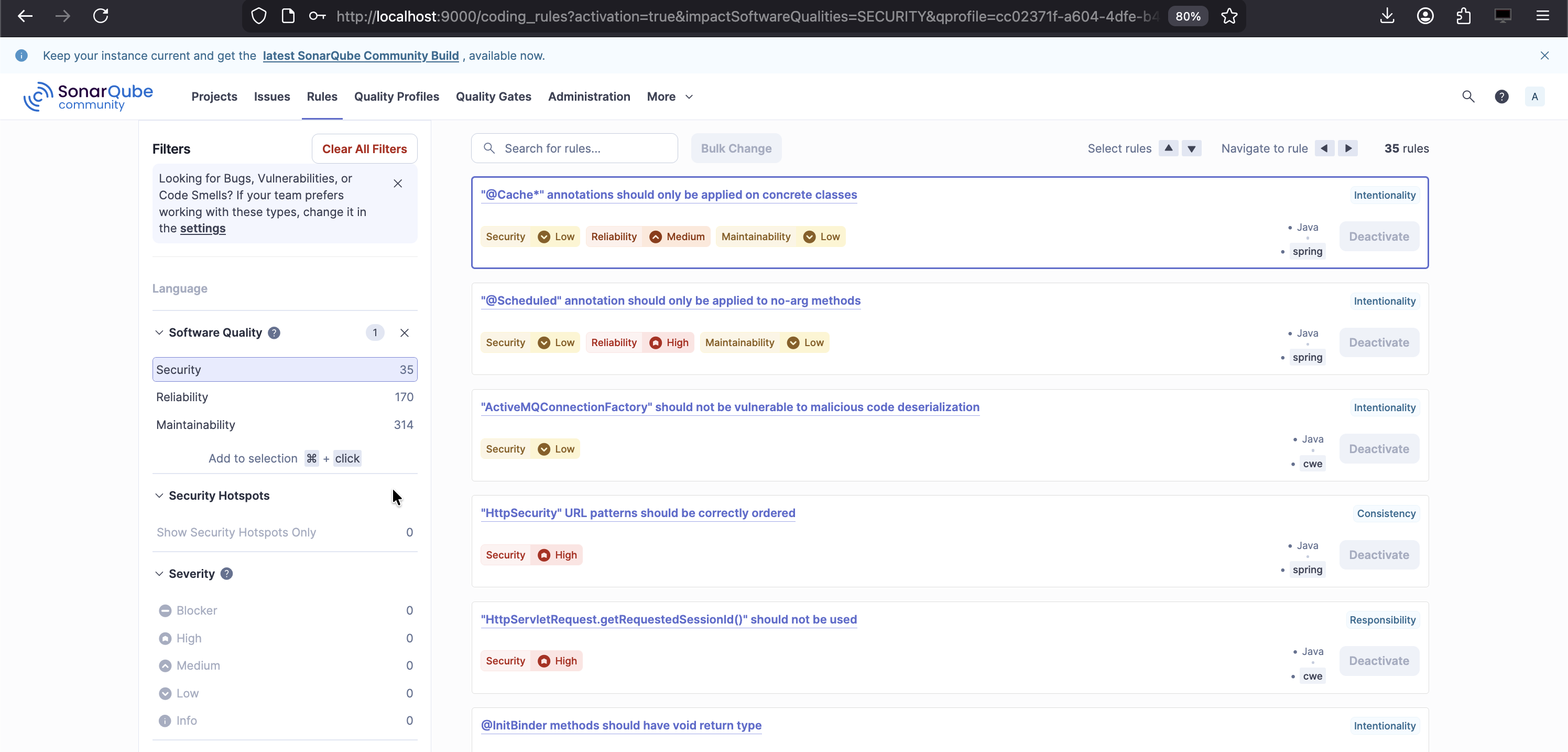Image resolution: width=1568 pixels, height=752 pixels.
Task: Click the Software Quality help icon
Action: pyautogui.click(x=274, y=332)
